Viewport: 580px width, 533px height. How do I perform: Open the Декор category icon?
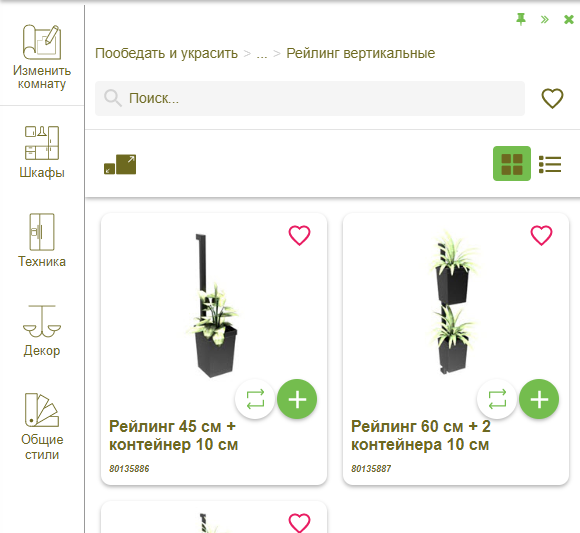[x=42, y=331]
